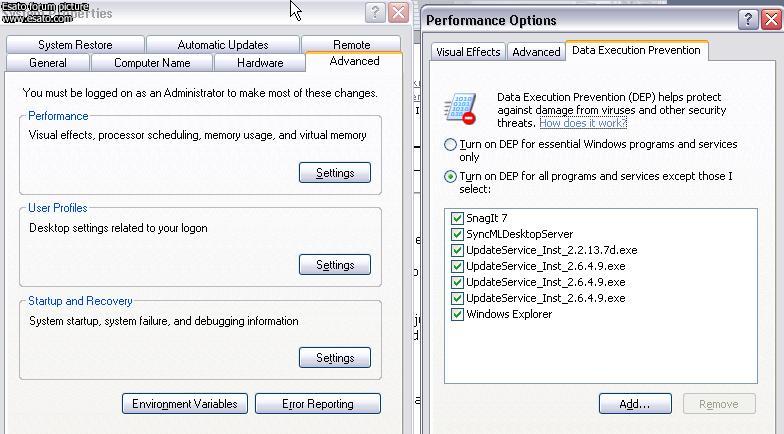Open the Advanced tab in Performance Options
The image size is (784, 434).
click(x=536, y=52)
